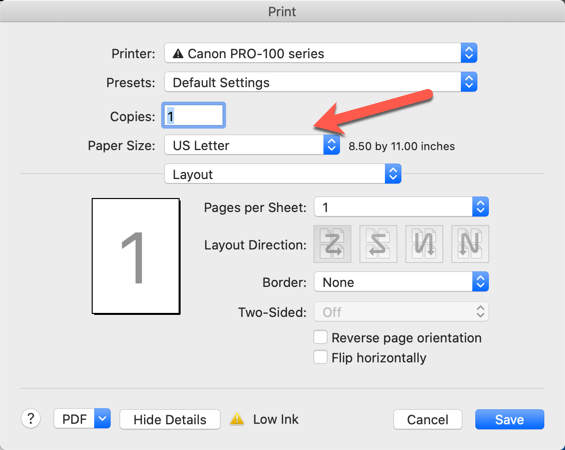
Task: Open the Layout options pane dropdown
Action: (x=283, y=174)
